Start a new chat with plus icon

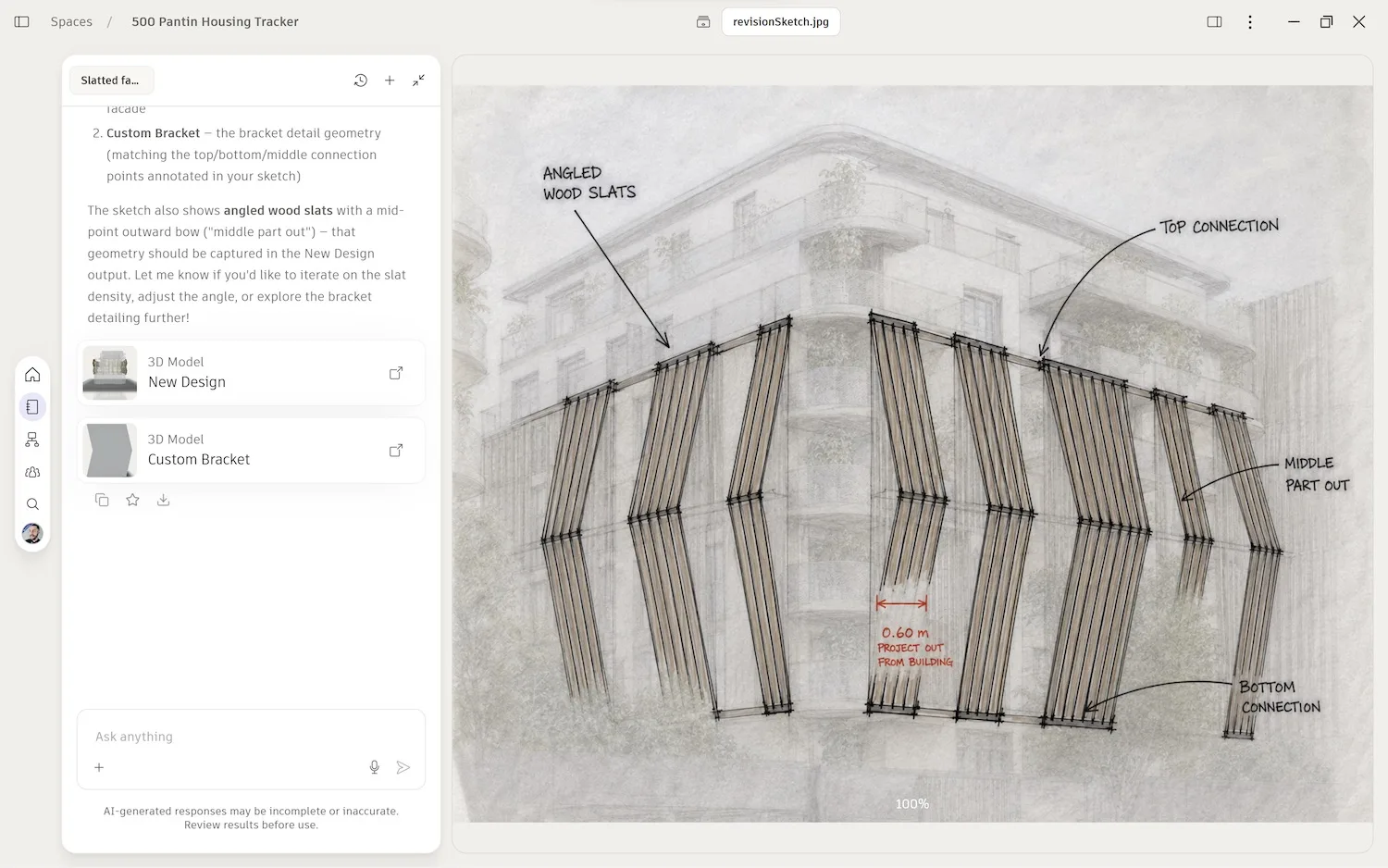click(390, 81)
